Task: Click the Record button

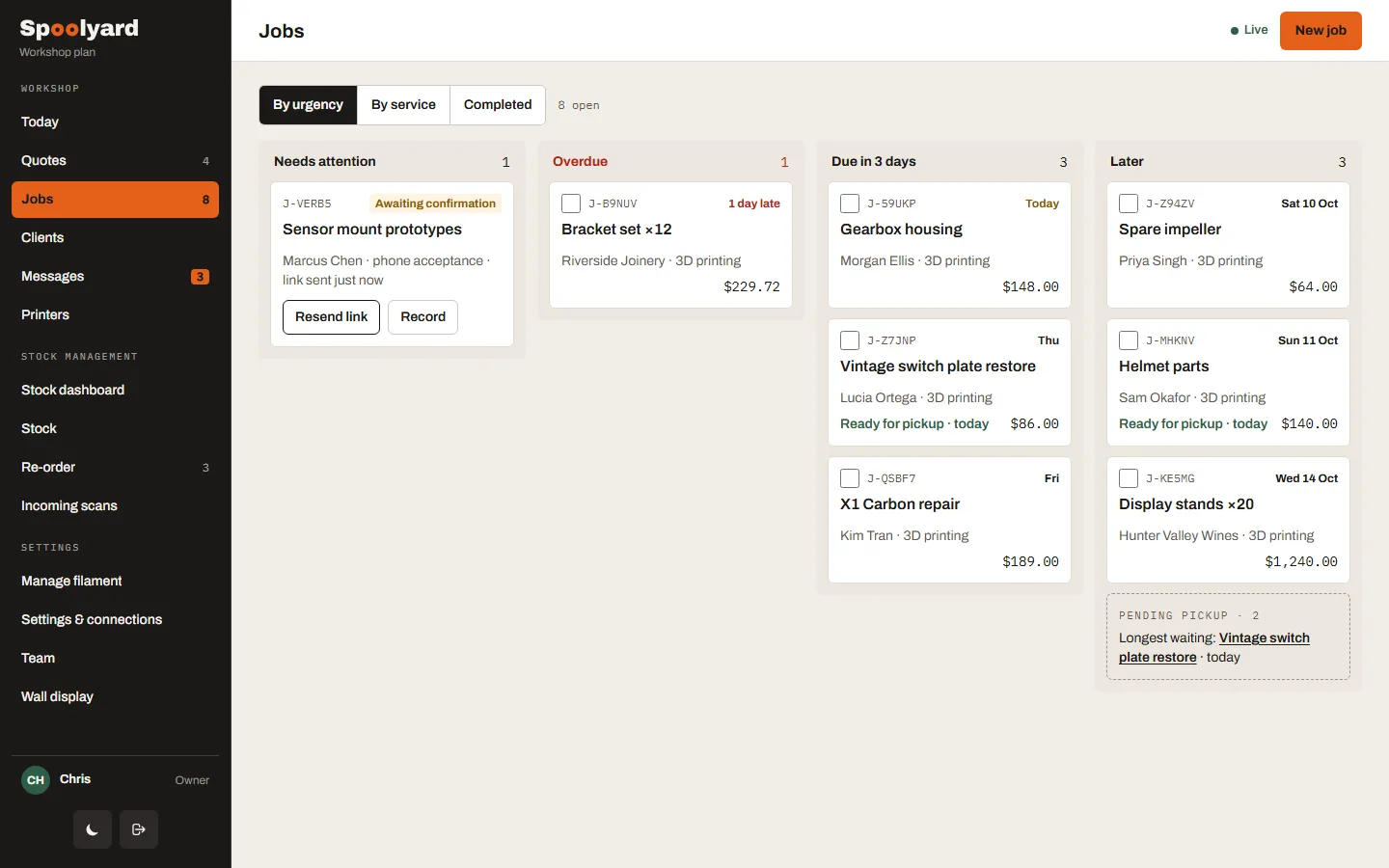Action: tap(422, 317)
